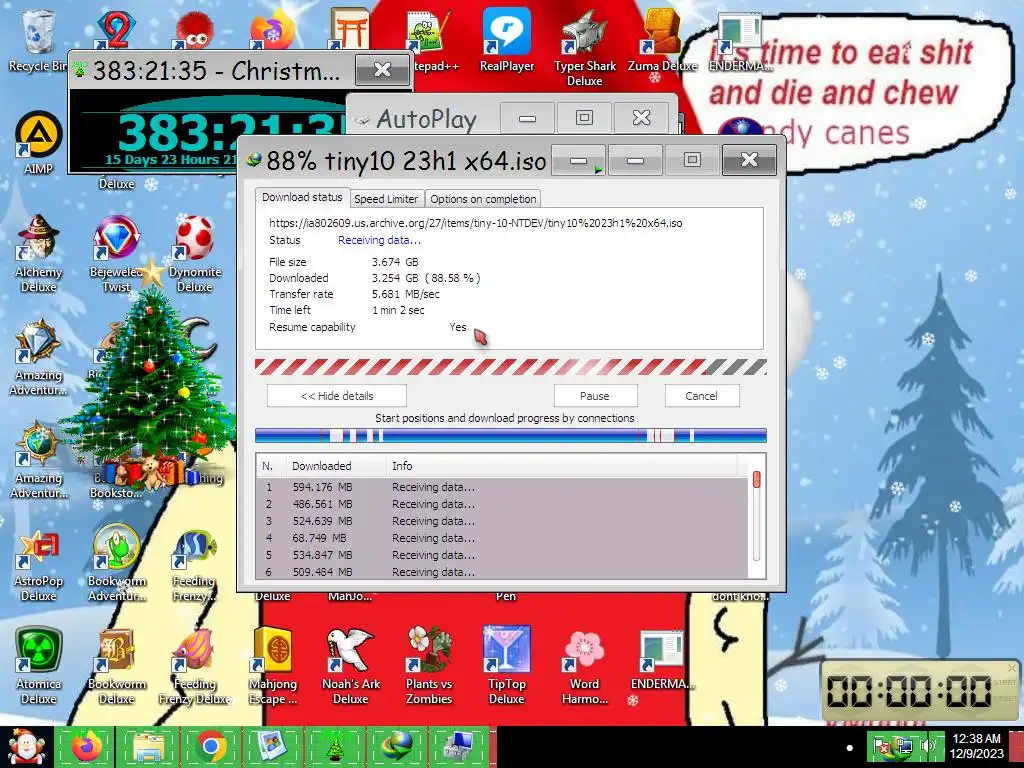Click the connections progress bar
This screenshot has height=768, width=1024.
click(511, 436)
